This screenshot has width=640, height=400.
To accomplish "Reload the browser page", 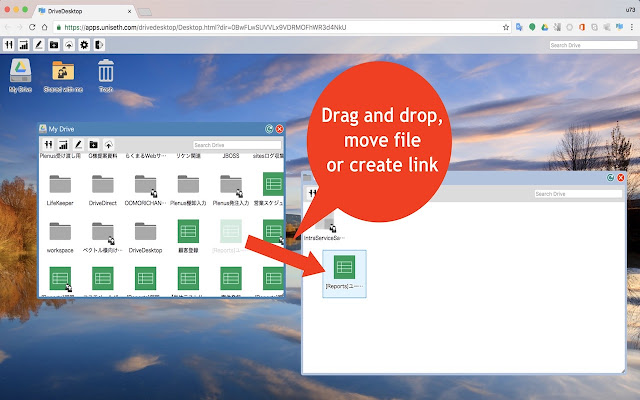I will [x=32, y=27].
